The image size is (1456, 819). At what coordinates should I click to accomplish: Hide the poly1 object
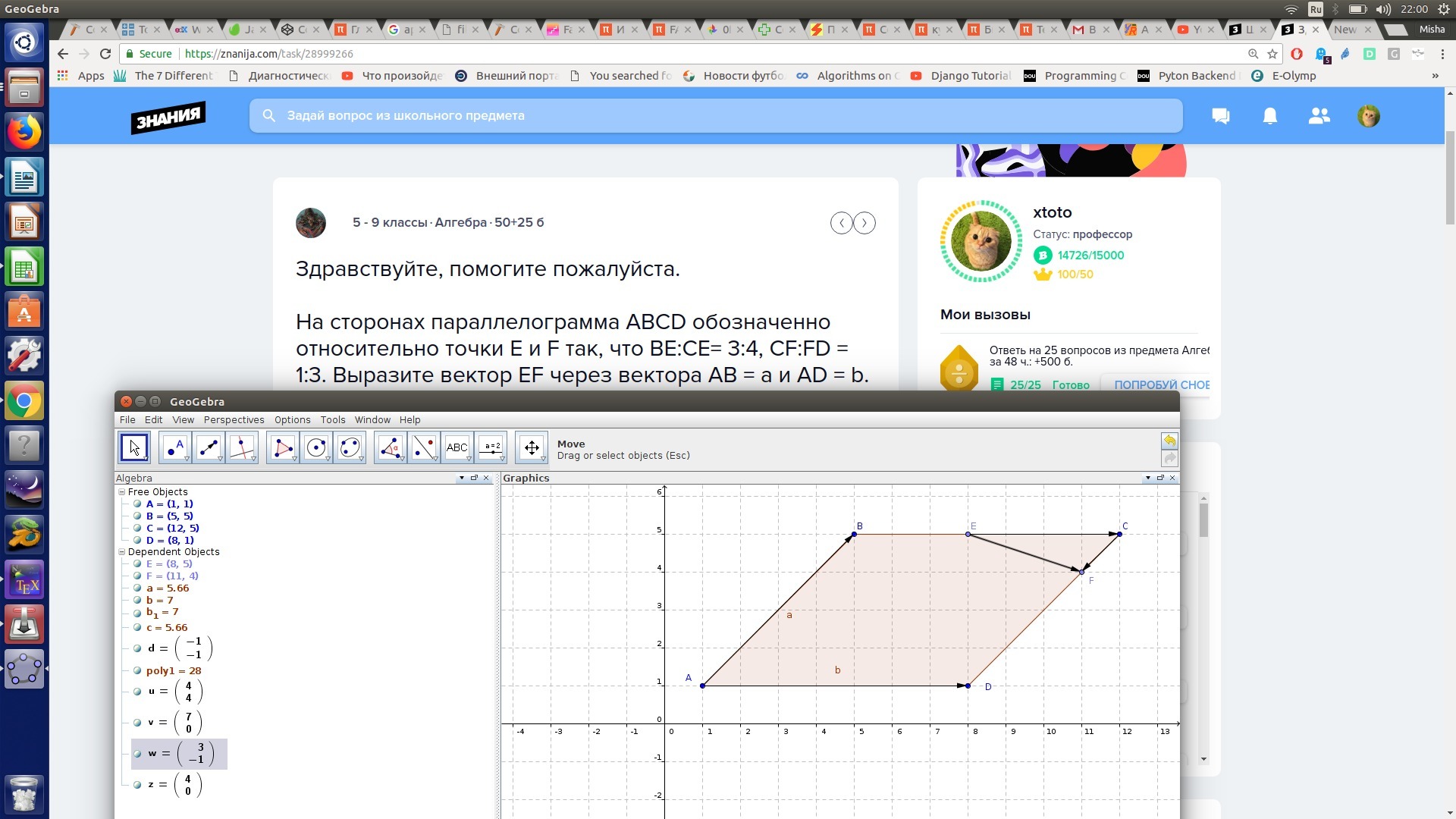137,671
